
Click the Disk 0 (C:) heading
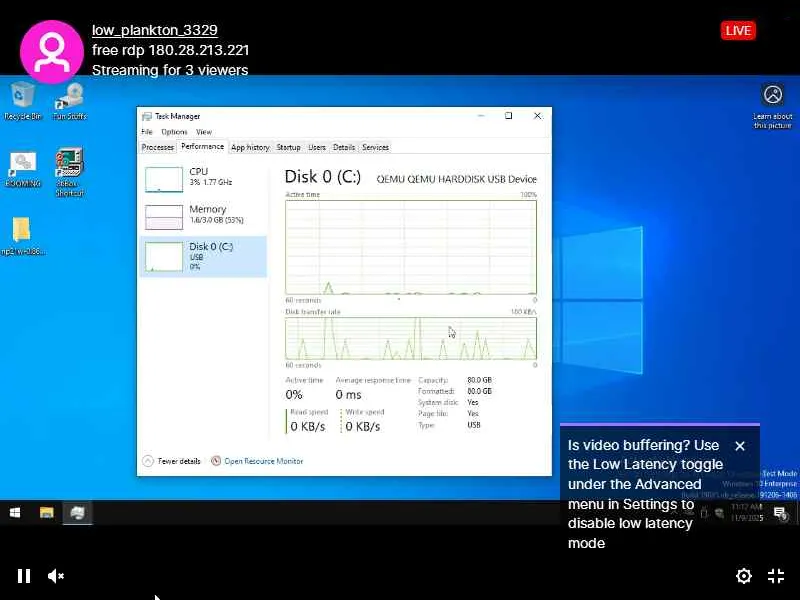click(x=322, y=177)
